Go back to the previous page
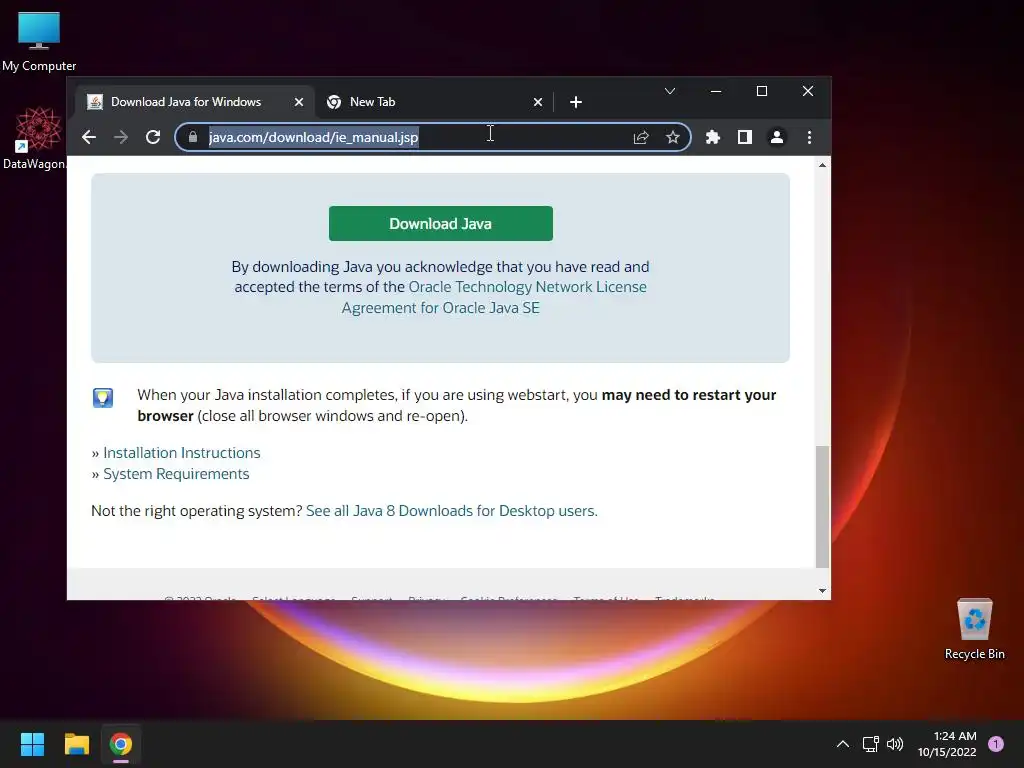 coord(89,137)
